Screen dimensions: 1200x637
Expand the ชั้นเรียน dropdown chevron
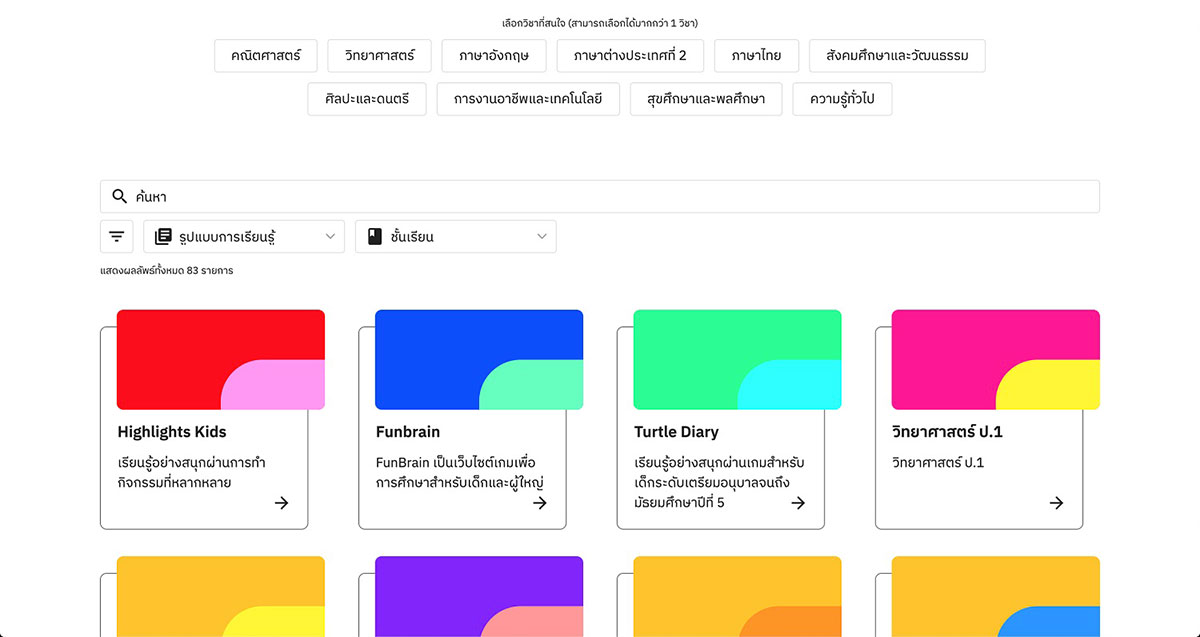pos(542,237)
